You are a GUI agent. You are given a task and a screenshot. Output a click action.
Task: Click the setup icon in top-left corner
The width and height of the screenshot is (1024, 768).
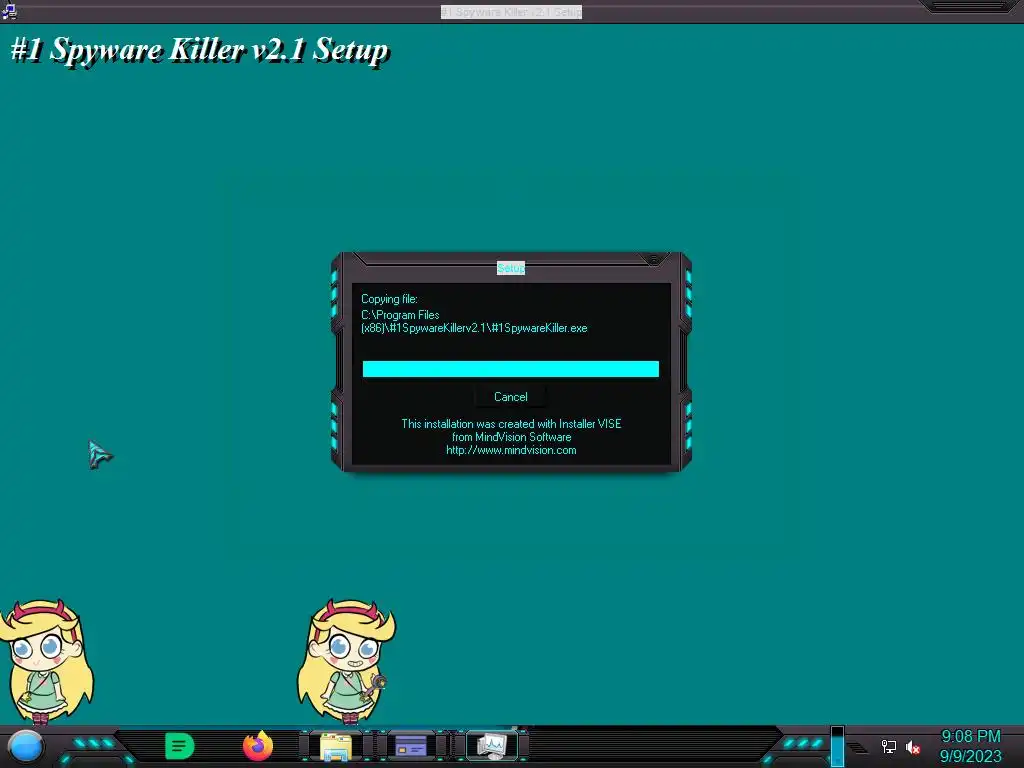click(9, 11)
